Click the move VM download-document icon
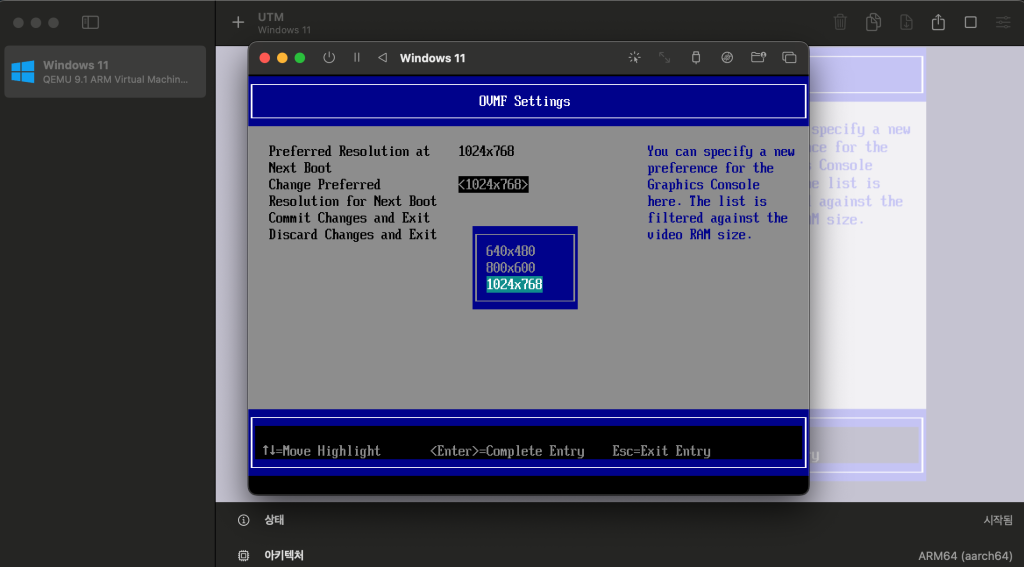1024x567 pixels. click(x=906, y=22)
